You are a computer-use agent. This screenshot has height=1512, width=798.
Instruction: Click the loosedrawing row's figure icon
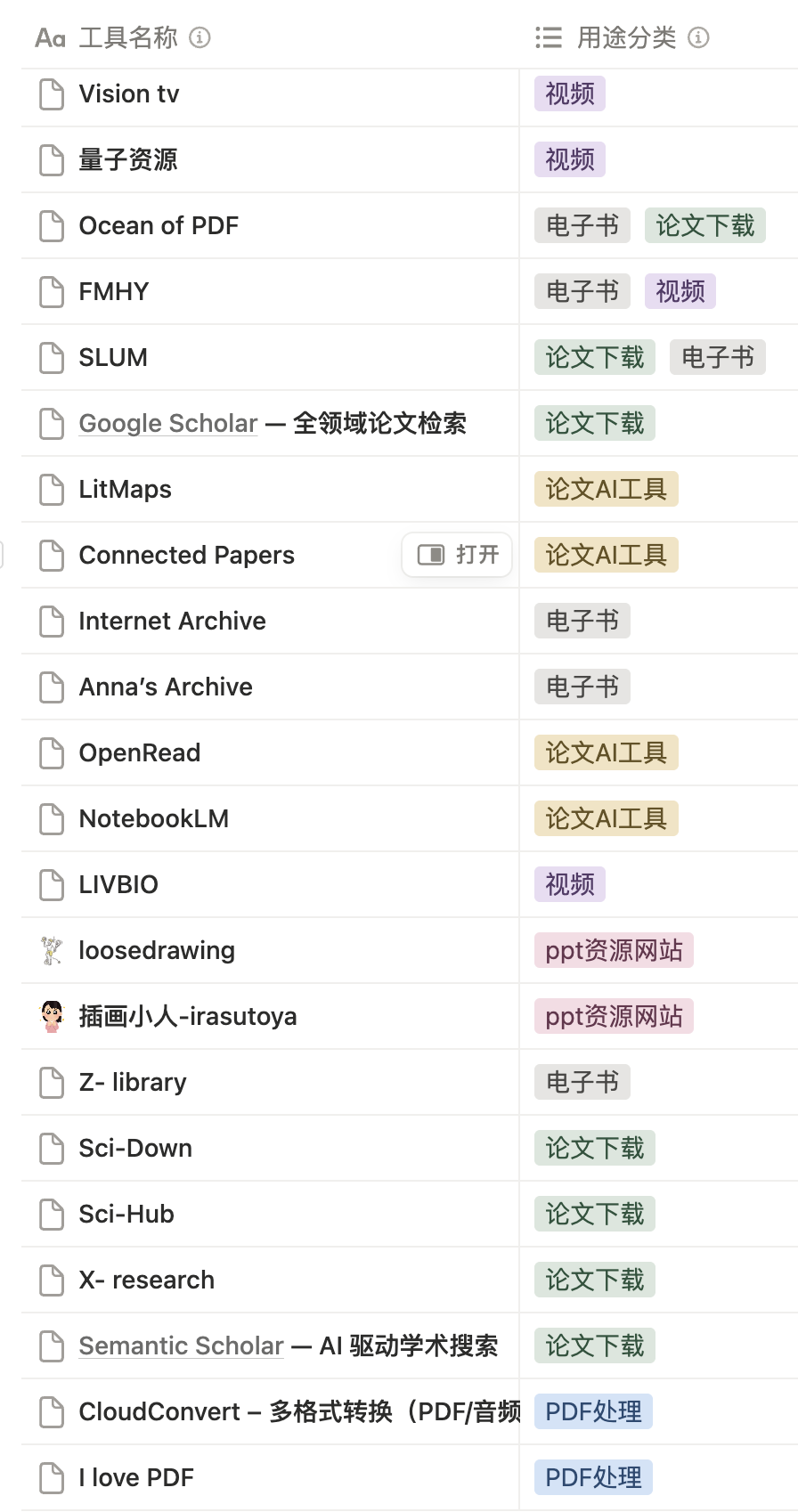[52, 951]
